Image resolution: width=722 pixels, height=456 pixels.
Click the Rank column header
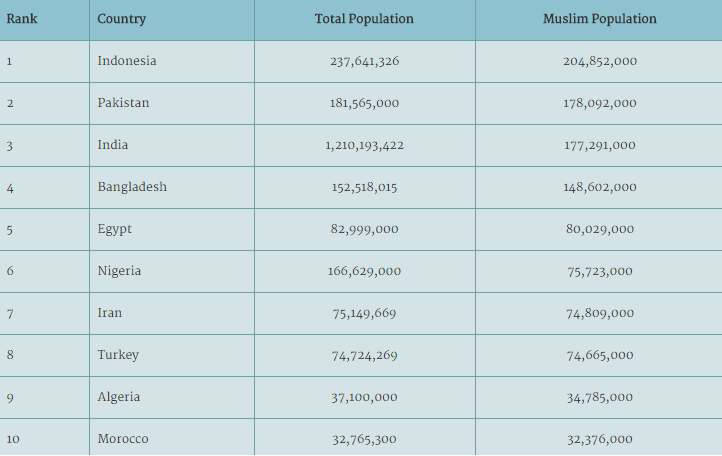click(x=44, y=20)
